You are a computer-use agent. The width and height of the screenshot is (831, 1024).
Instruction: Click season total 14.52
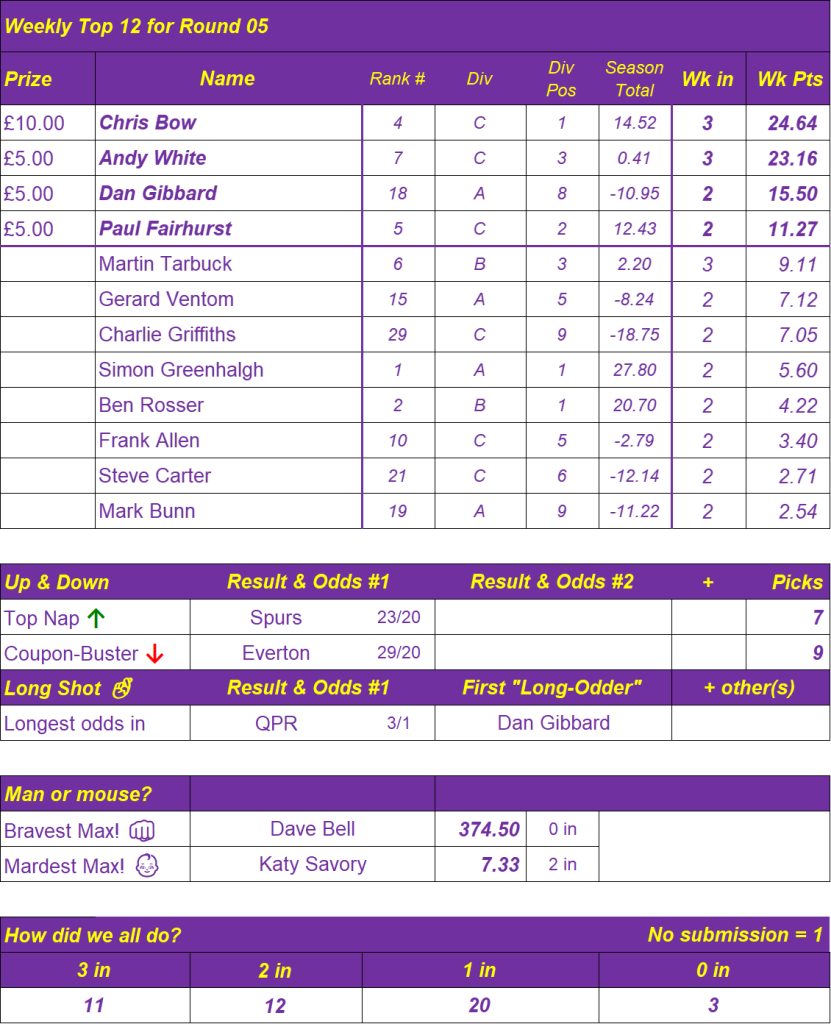click(635, 123)
